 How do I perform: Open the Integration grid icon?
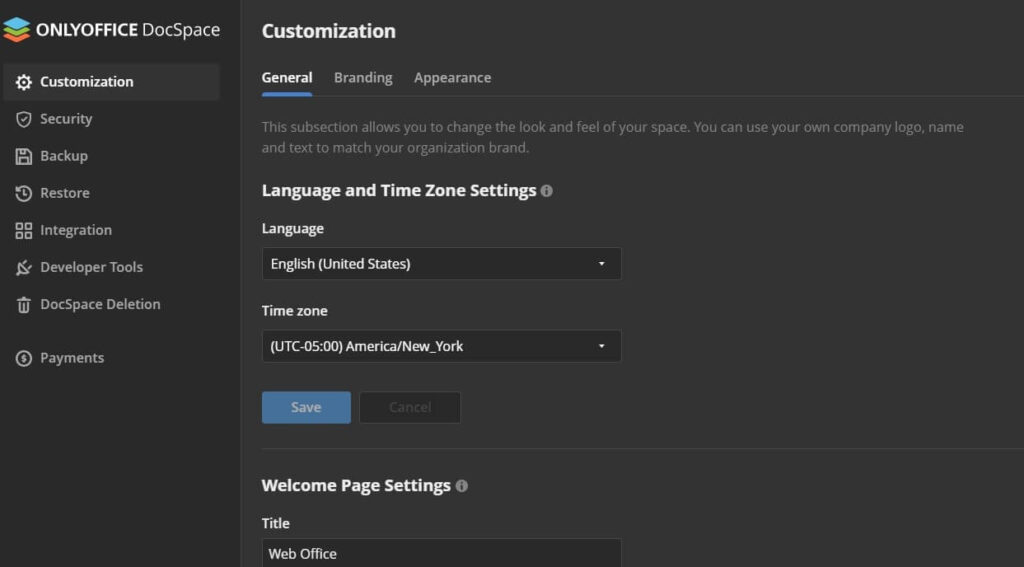(x=24, y=230)
